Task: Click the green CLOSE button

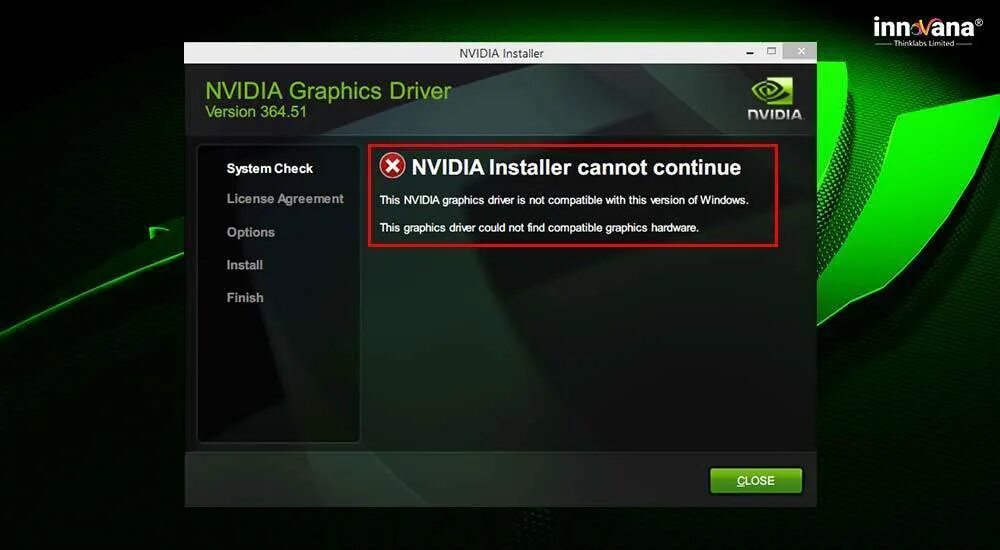Action: click(x=756, y=481)
